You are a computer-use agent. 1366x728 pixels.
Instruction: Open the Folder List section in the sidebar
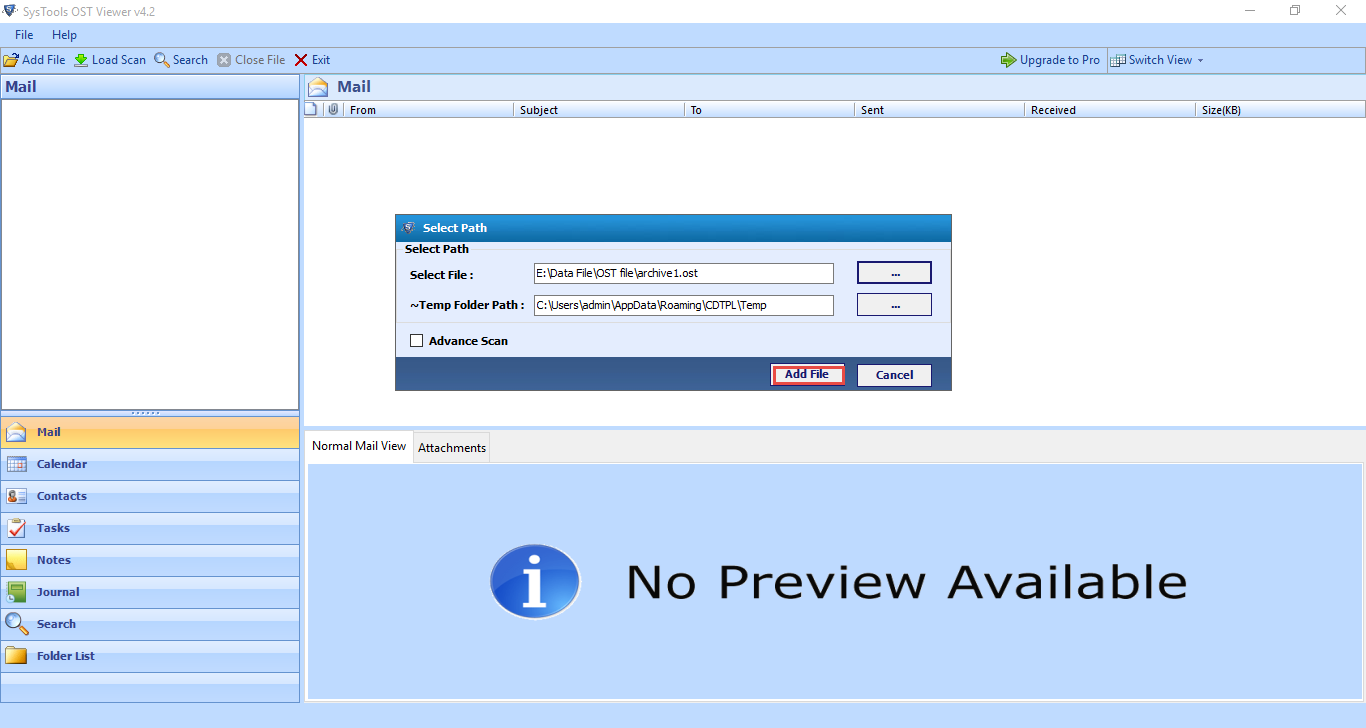150,656
